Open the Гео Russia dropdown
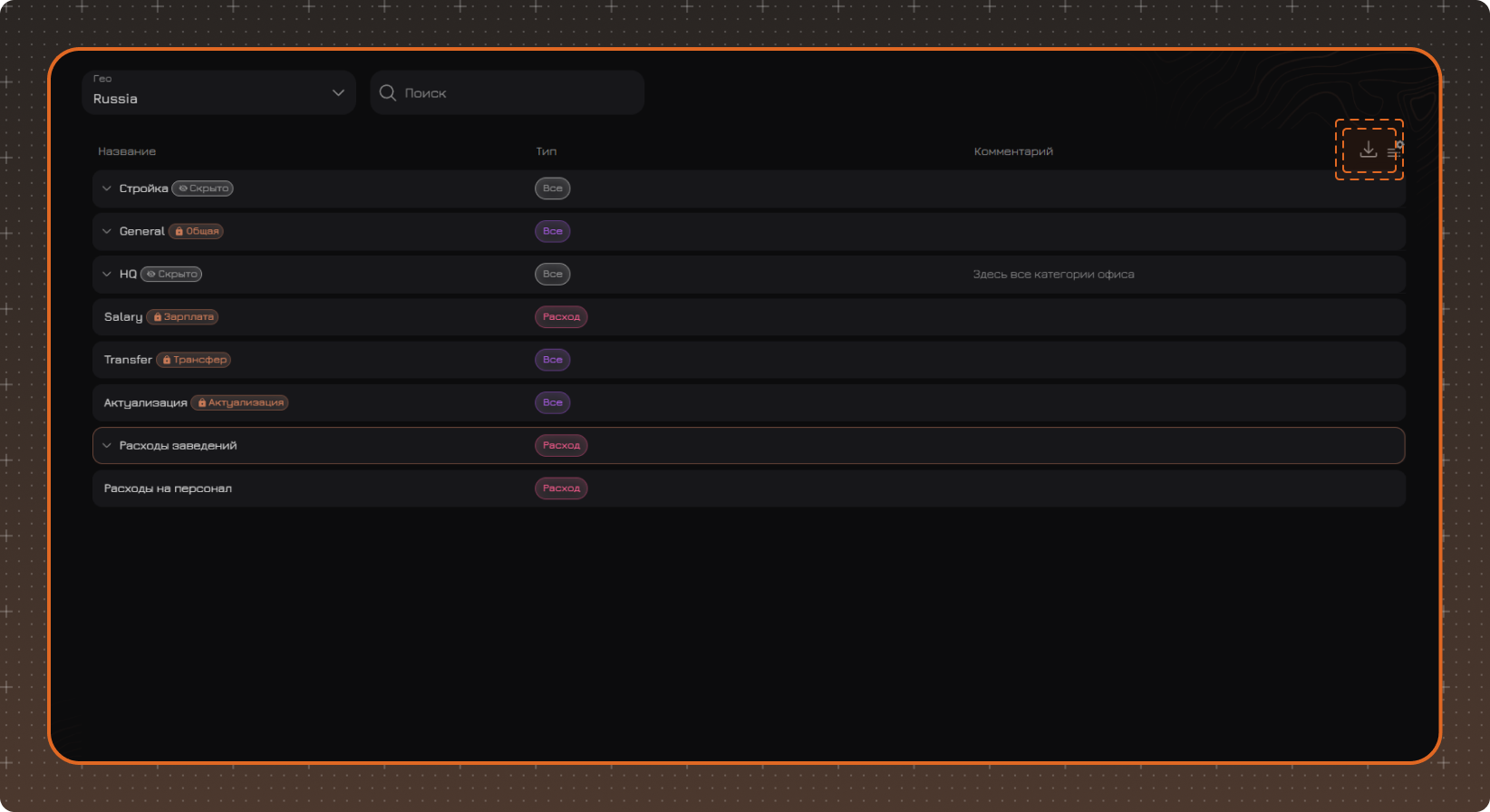Screen dimensions: 1490x812 218,92
